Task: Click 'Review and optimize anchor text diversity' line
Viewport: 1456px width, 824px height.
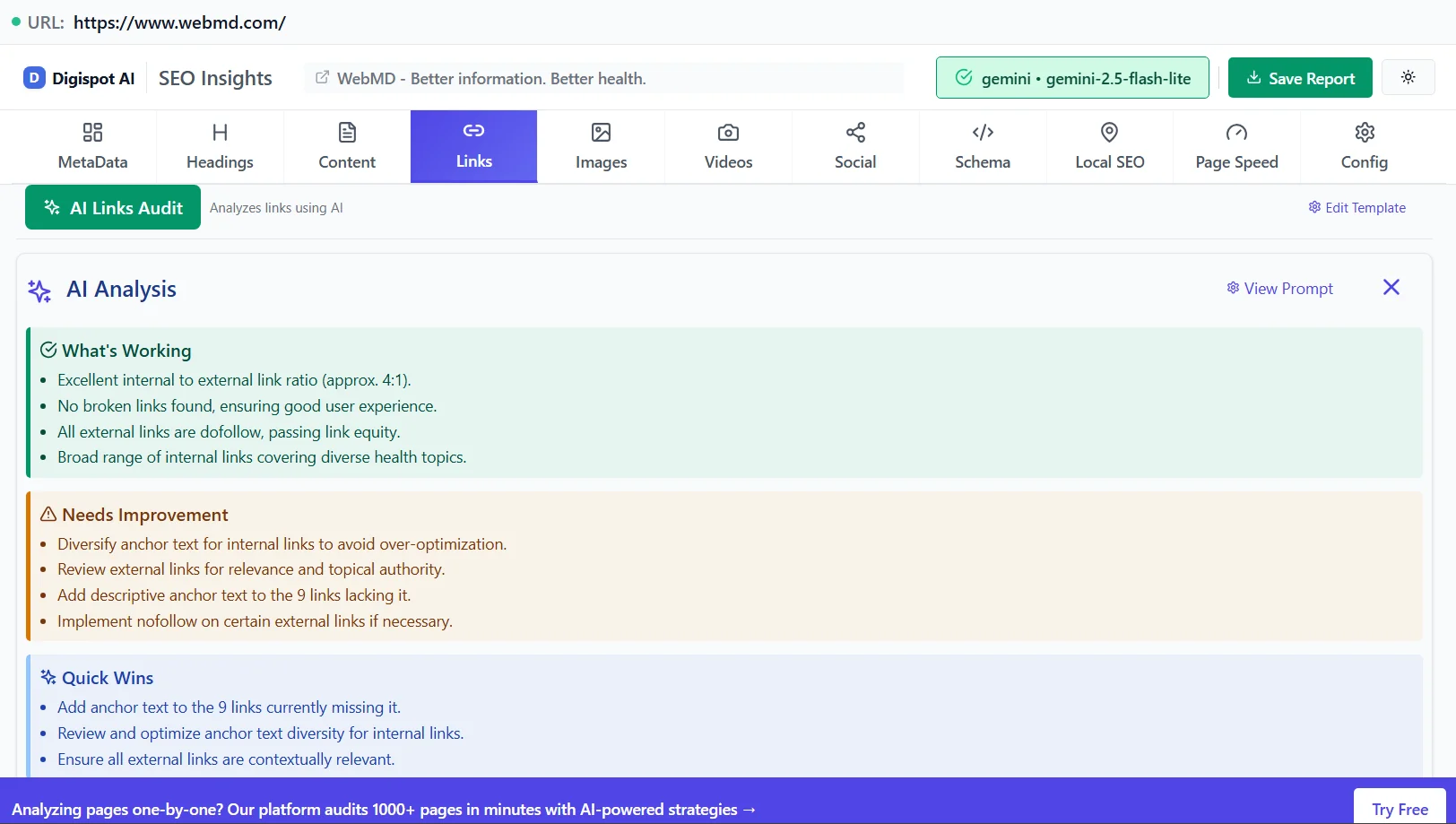Action: (x=261, y=733)
